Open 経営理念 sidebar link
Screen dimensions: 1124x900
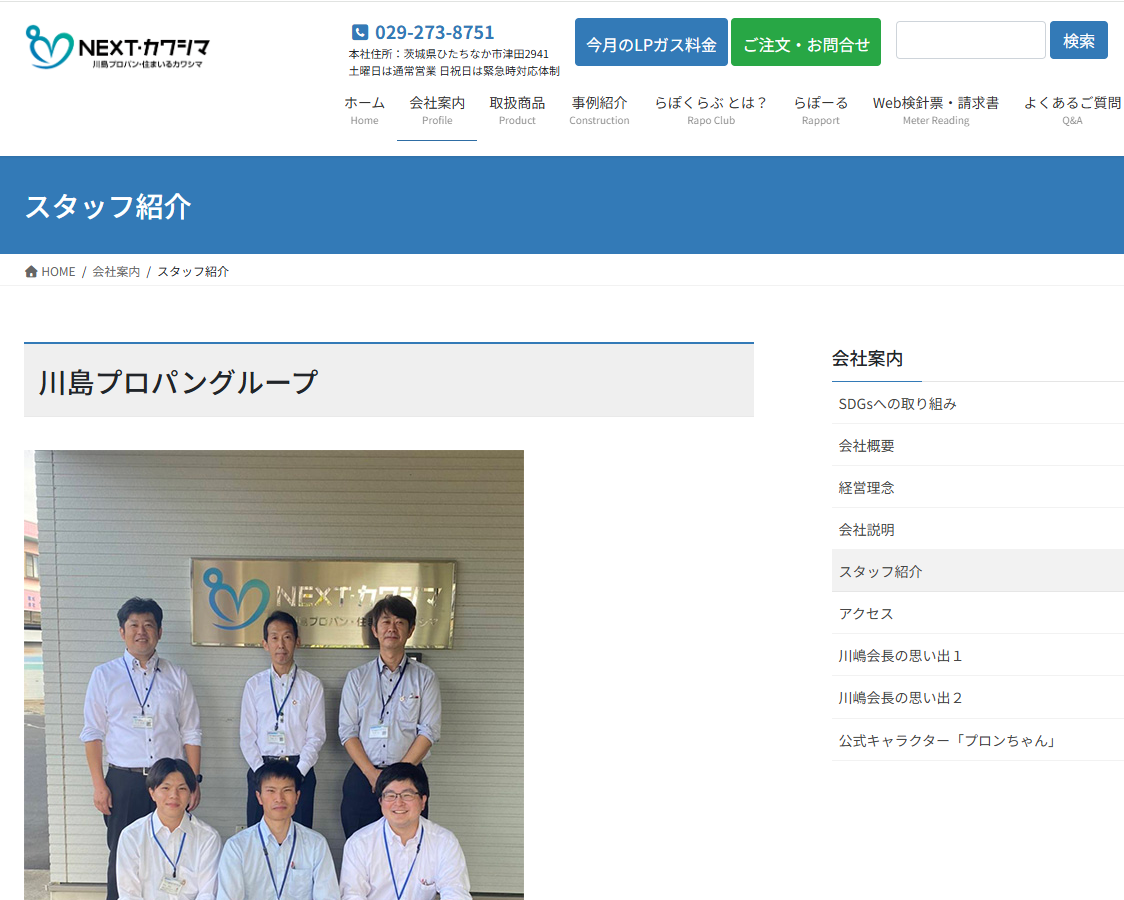(x=866, y=488)
